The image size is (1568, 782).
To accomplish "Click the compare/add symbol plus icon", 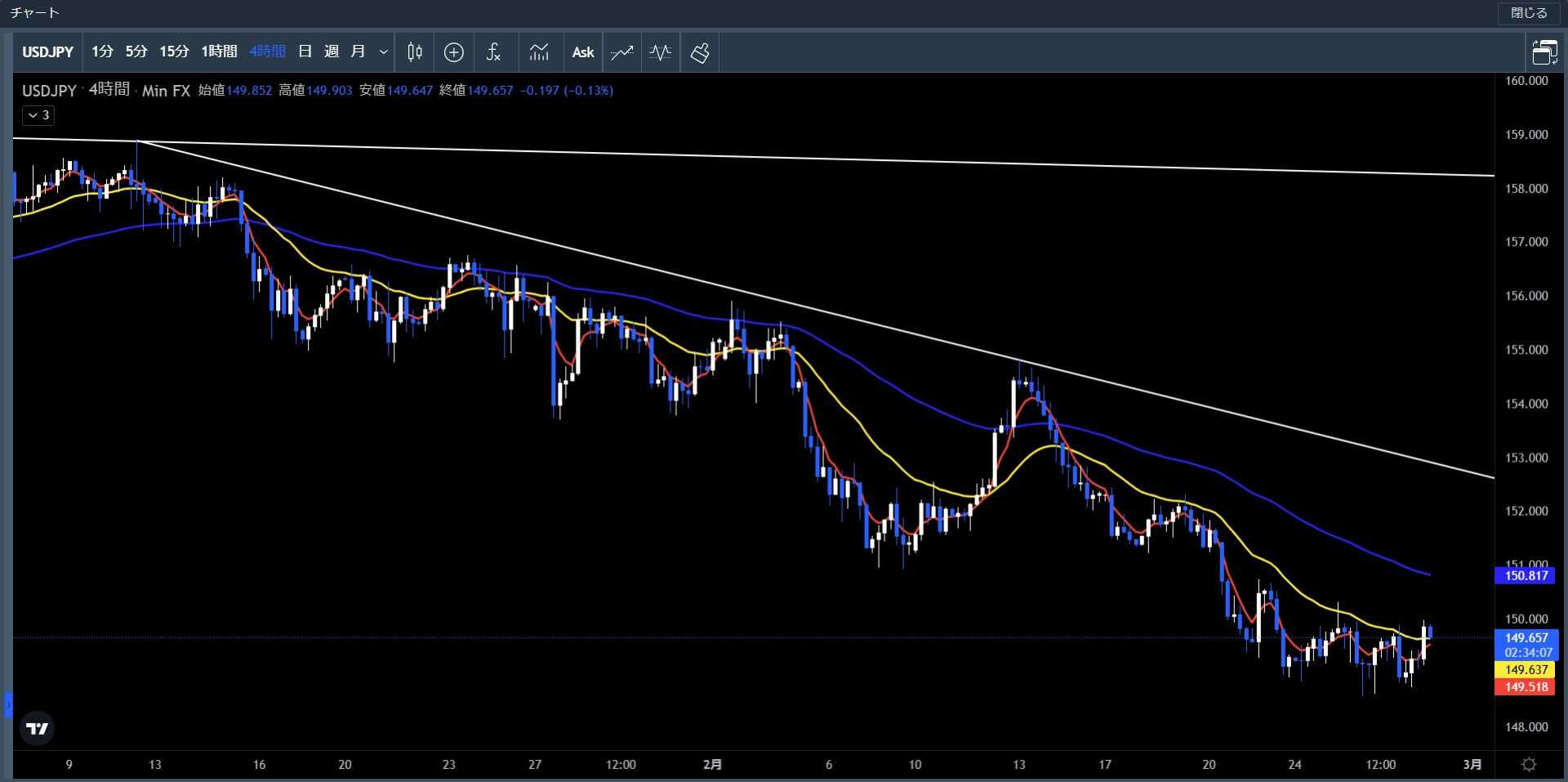I will click(x=454, y=52).
